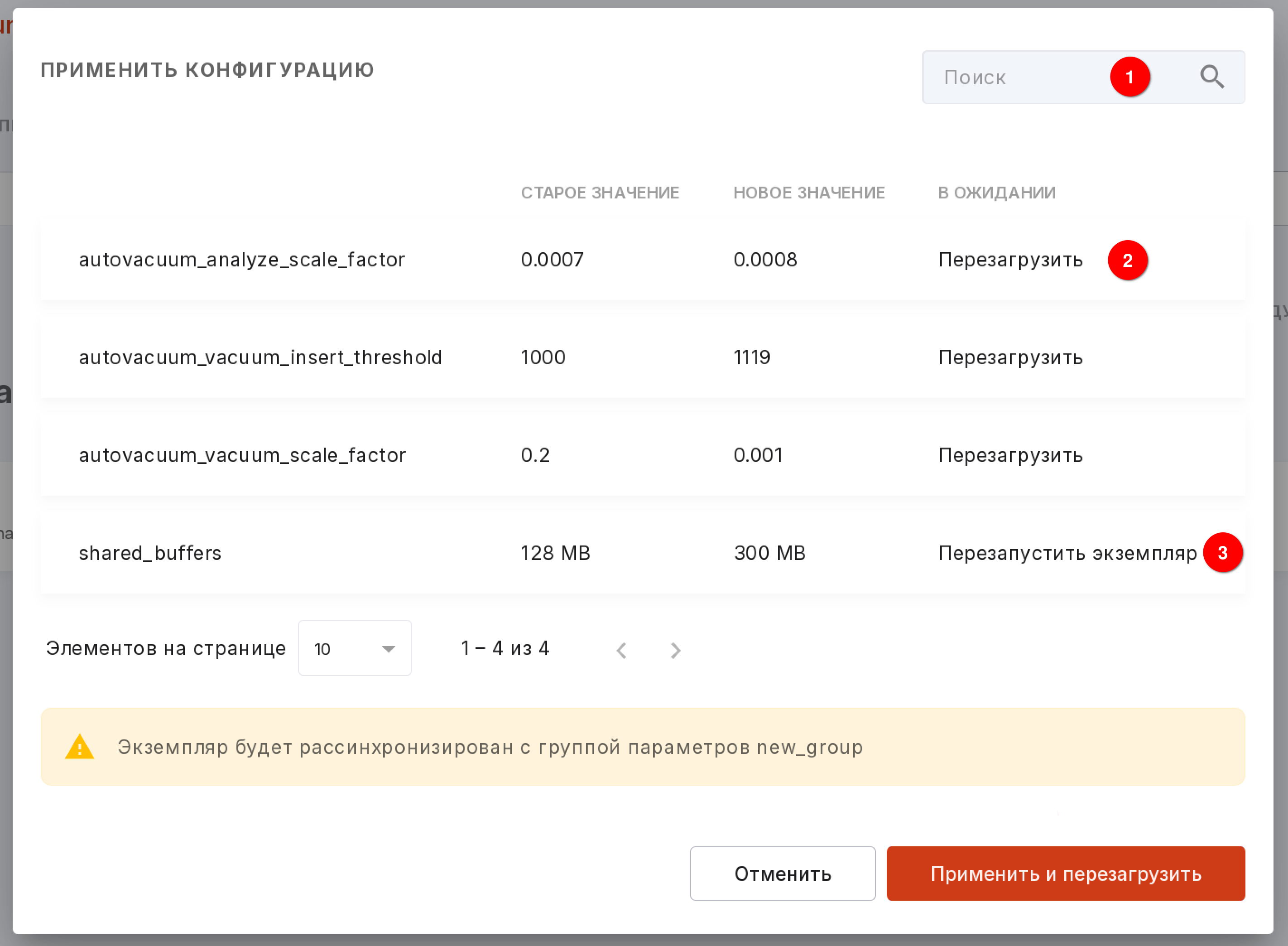Select autovacuum_analyze_scale_factor parameter name

click(x=241, y=260)
